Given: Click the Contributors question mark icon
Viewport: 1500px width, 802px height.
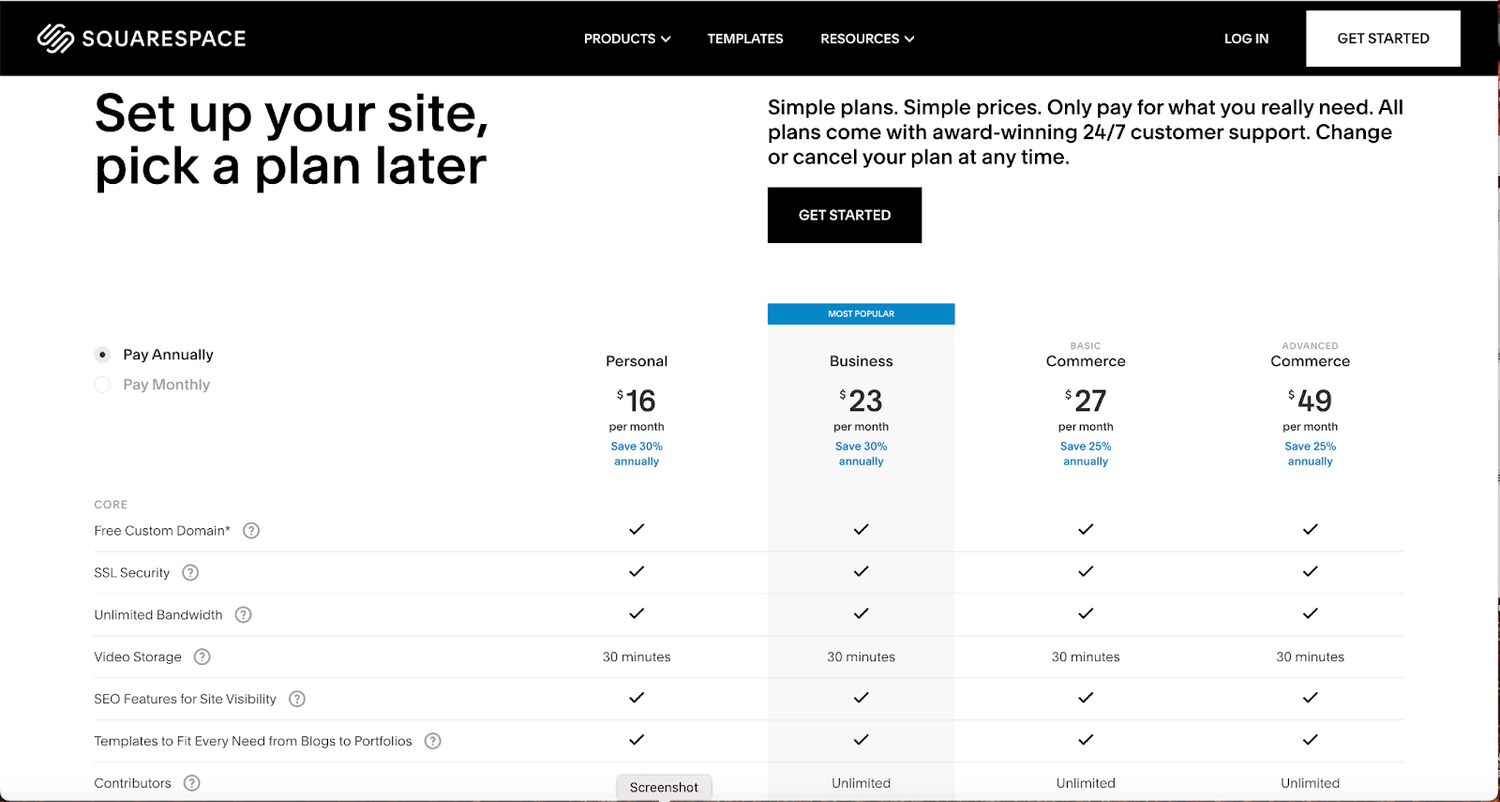Looking at the screenshot, I should click(x=191, y=783).
